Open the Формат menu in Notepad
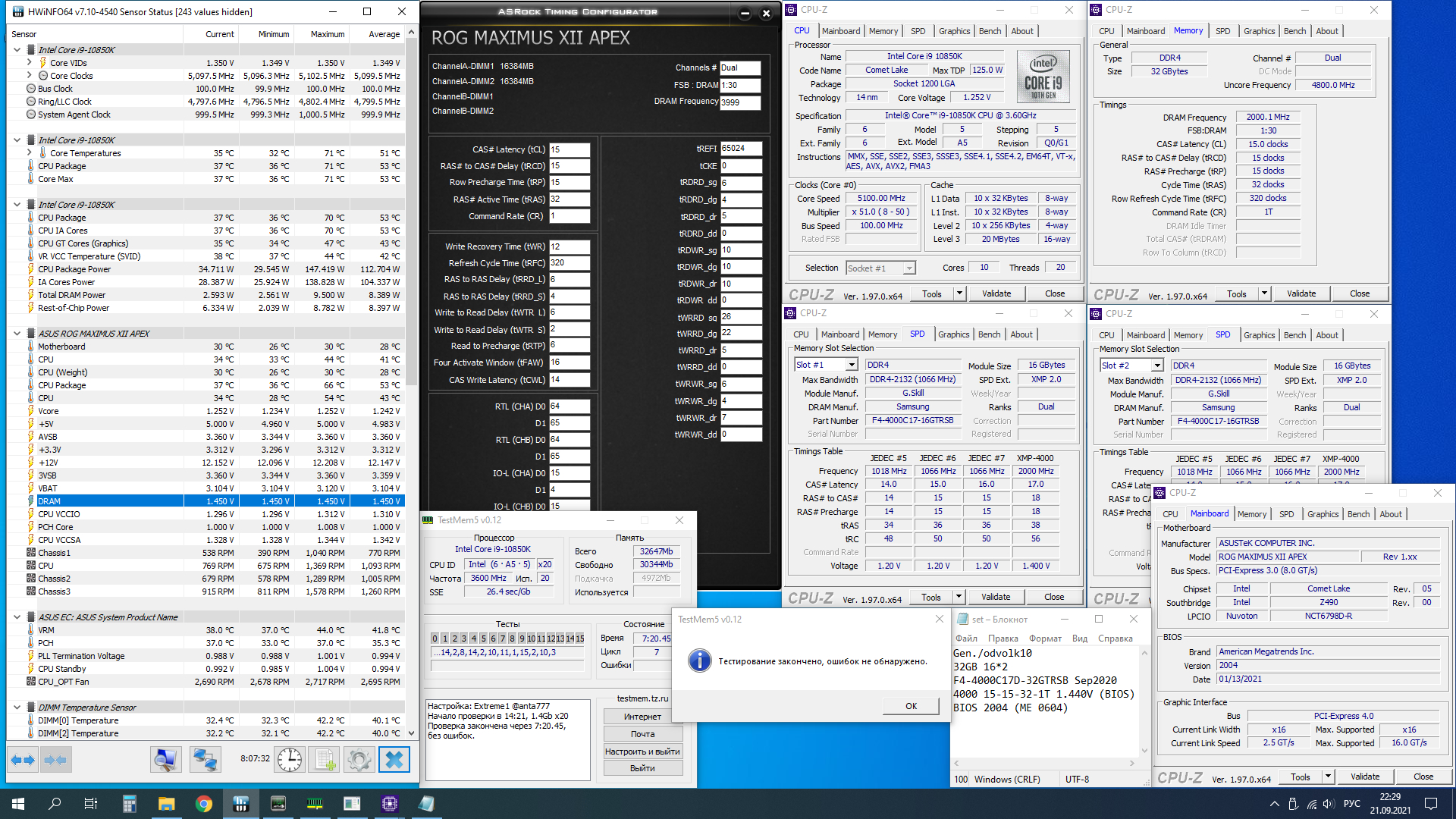The width and height of the screenshot is (1456, 819). (x=1045, y=639)
